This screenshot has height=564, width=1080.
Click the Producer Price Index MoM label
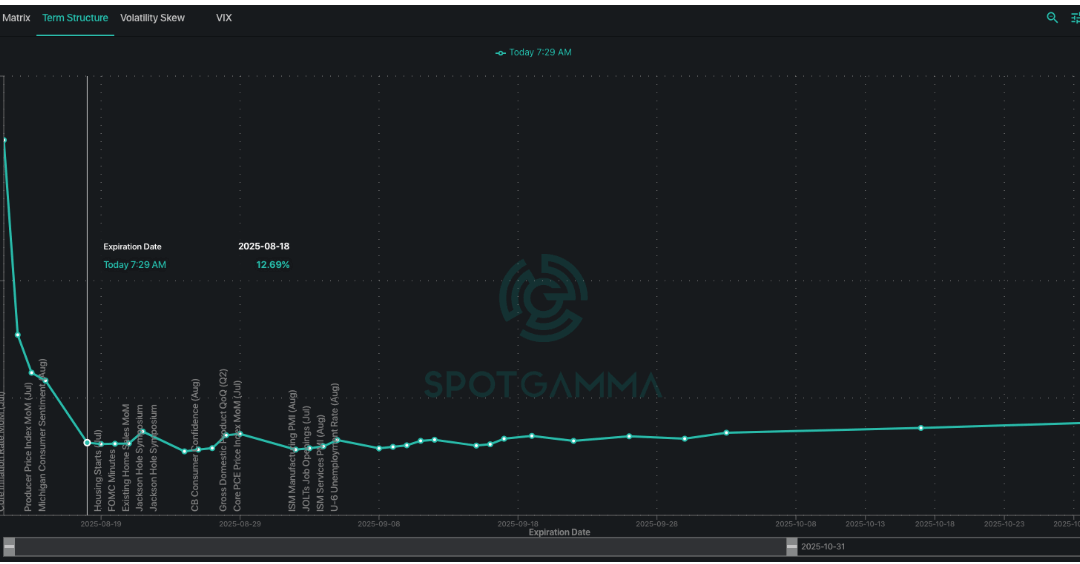tap(28, 447)
